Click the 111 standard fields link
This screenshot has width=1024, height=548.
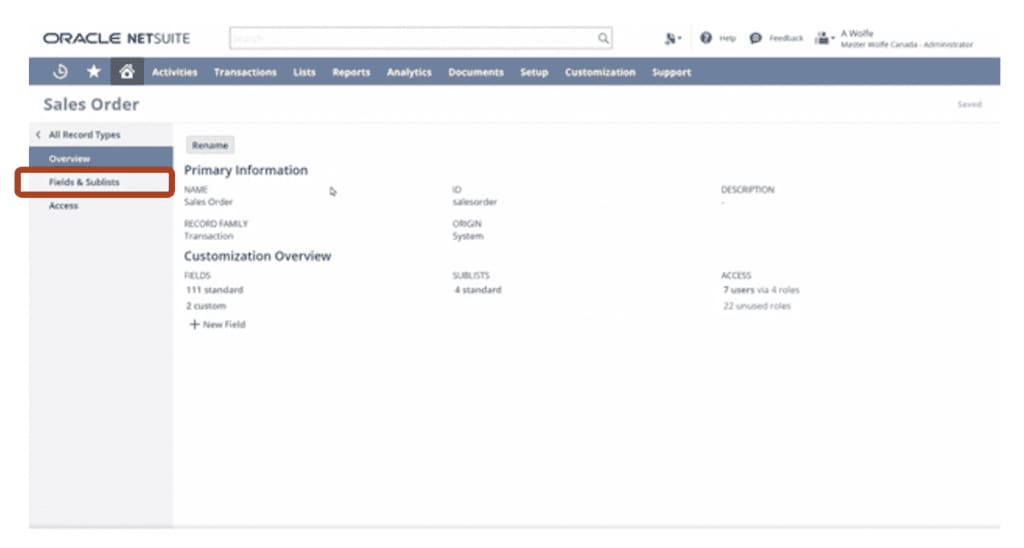click(214, 289)
